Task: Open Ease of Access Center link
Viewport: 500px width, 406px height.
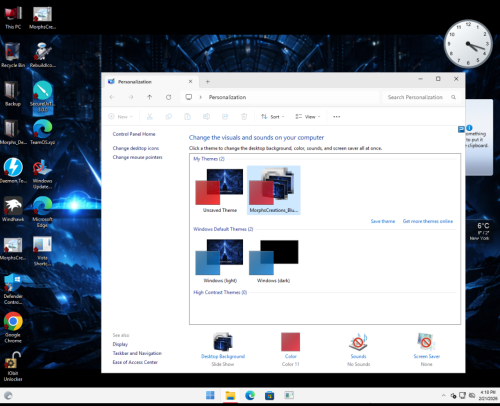Action: [x=135, y=362]
